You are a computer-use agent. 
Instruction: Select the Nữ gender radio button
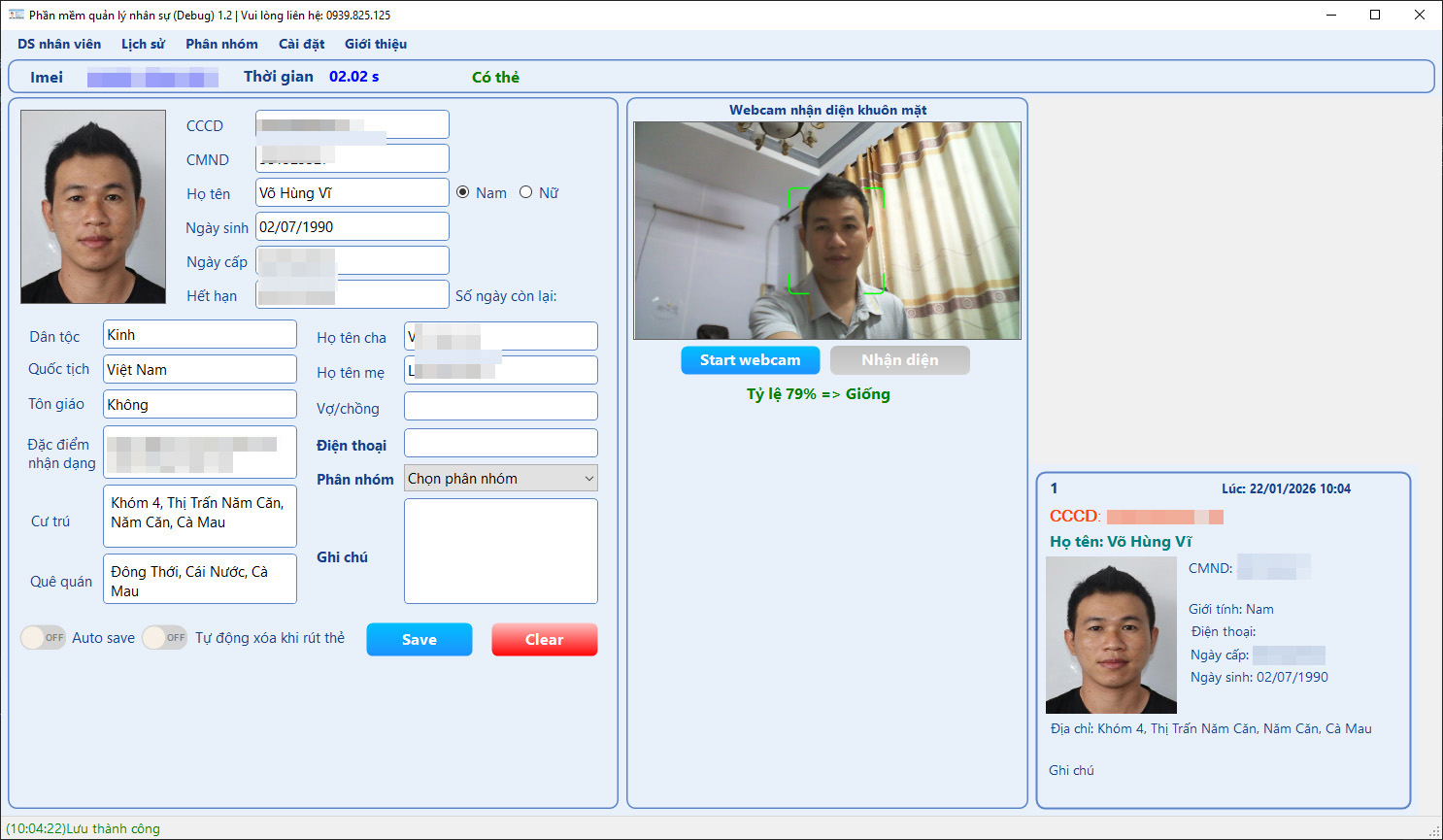(526, 192)
